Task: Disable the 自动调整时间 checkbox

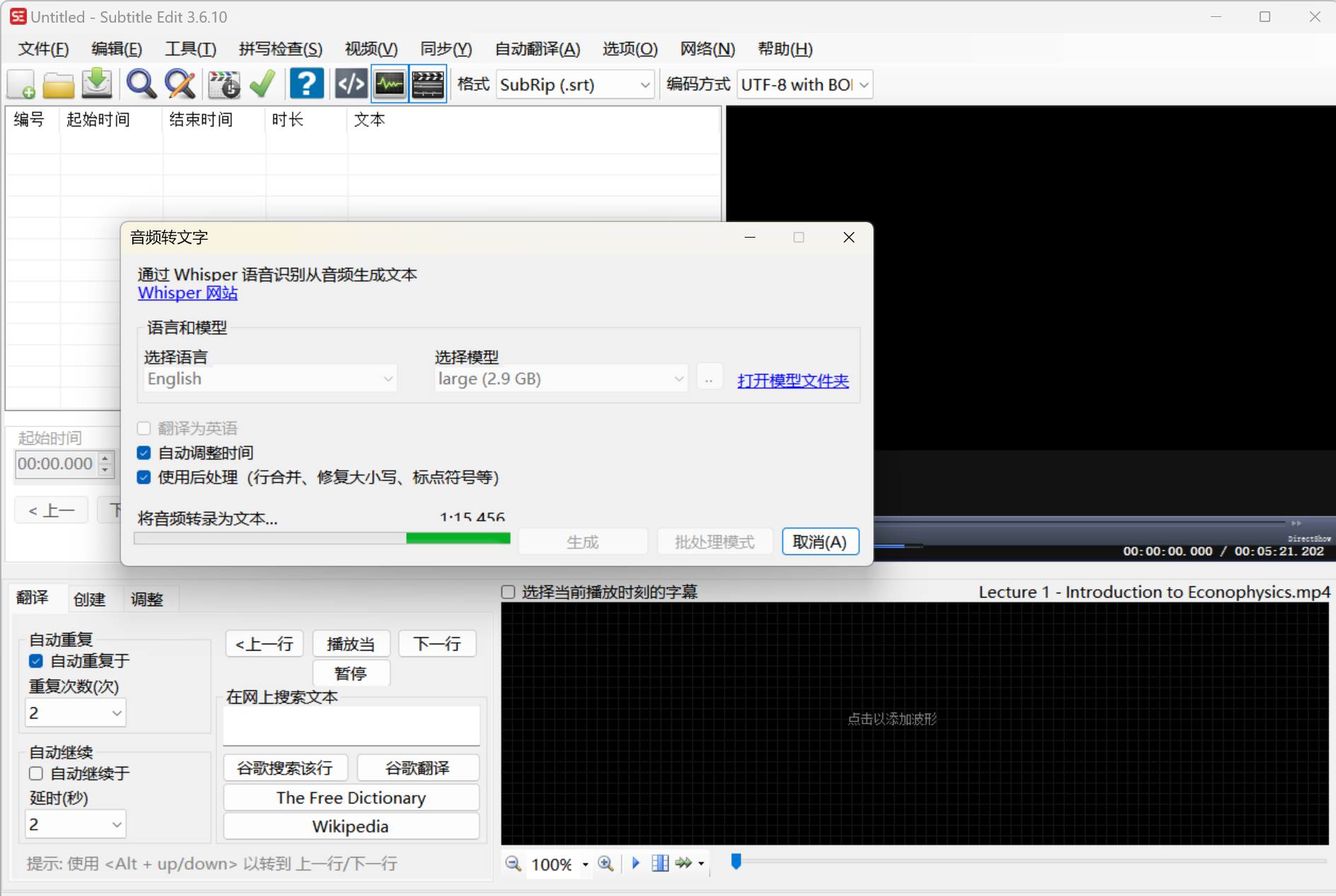Action: coord(144,453)
